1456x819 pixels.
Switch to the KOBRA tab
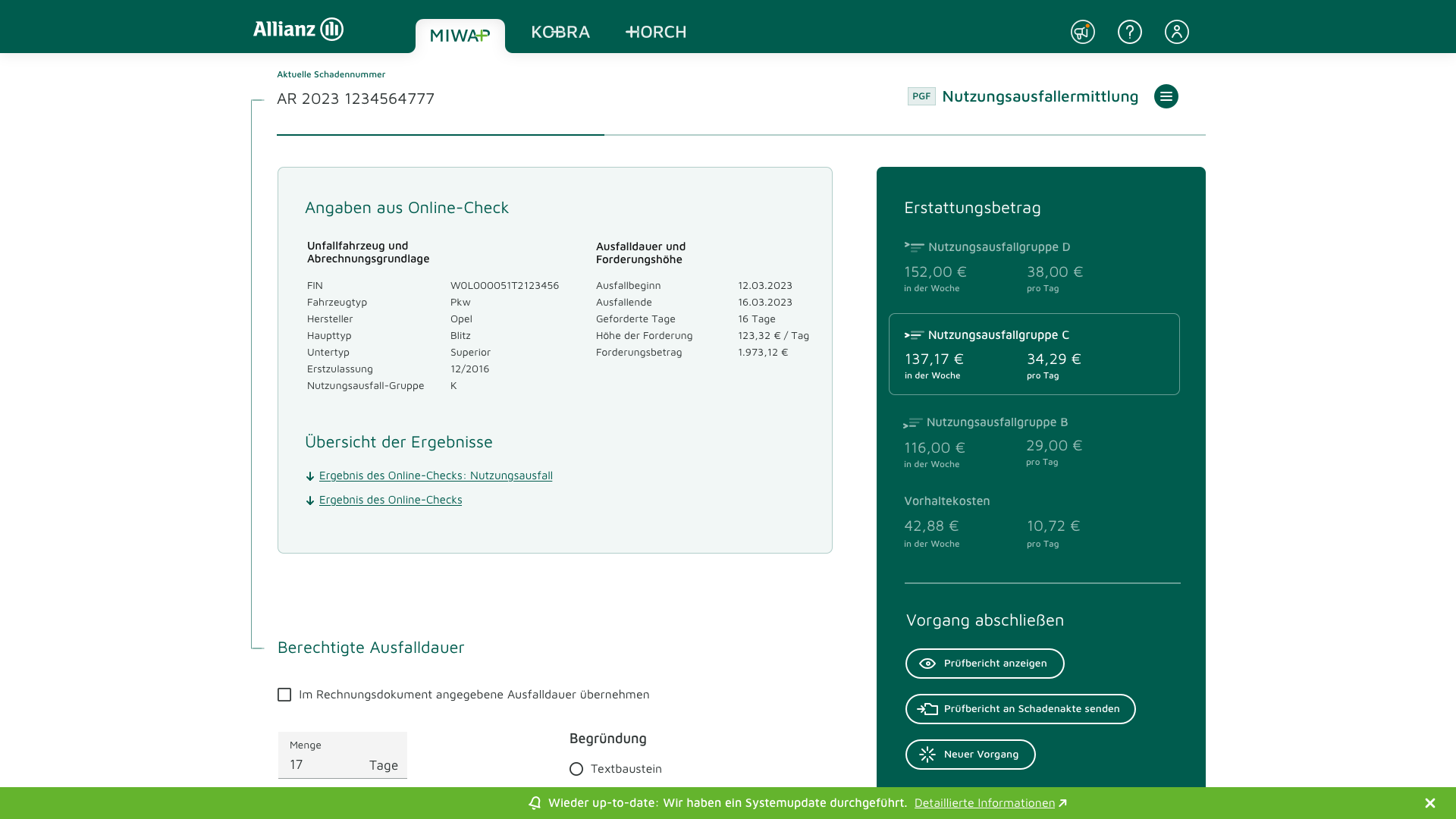tap(560, 33)
